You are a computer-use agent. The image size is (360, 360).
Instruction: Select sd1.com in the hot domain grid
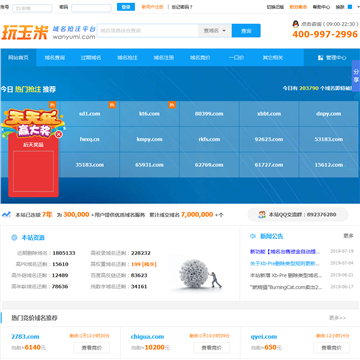pos(90,114)
